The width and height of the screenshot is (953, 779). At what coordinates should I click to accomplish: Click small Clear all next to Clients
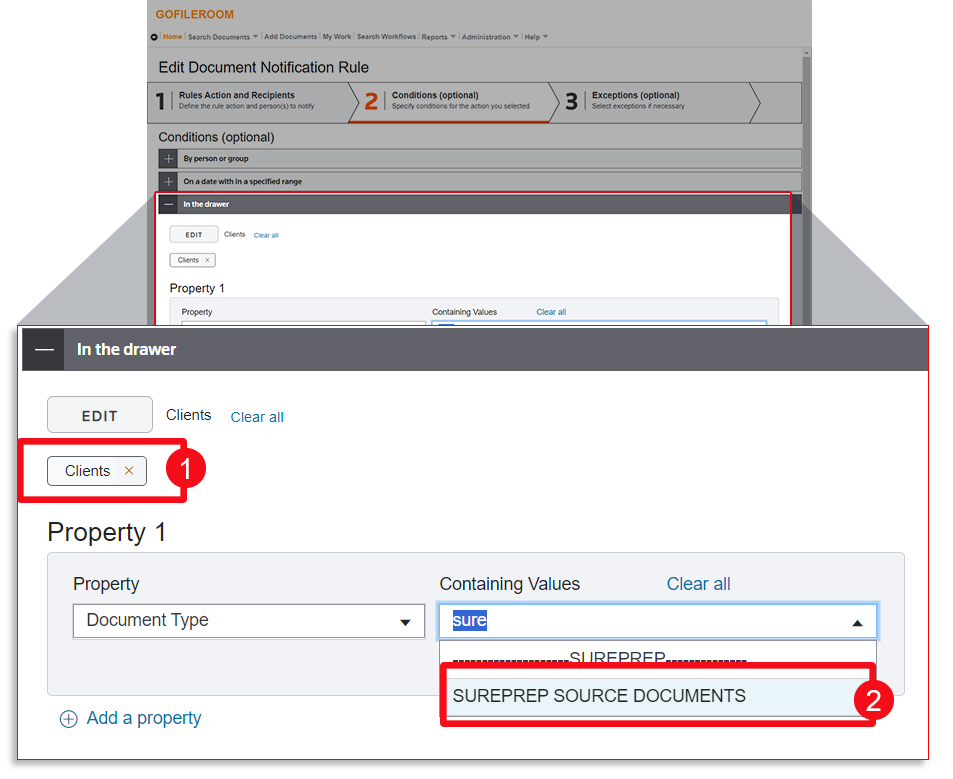tap(266, 235)
